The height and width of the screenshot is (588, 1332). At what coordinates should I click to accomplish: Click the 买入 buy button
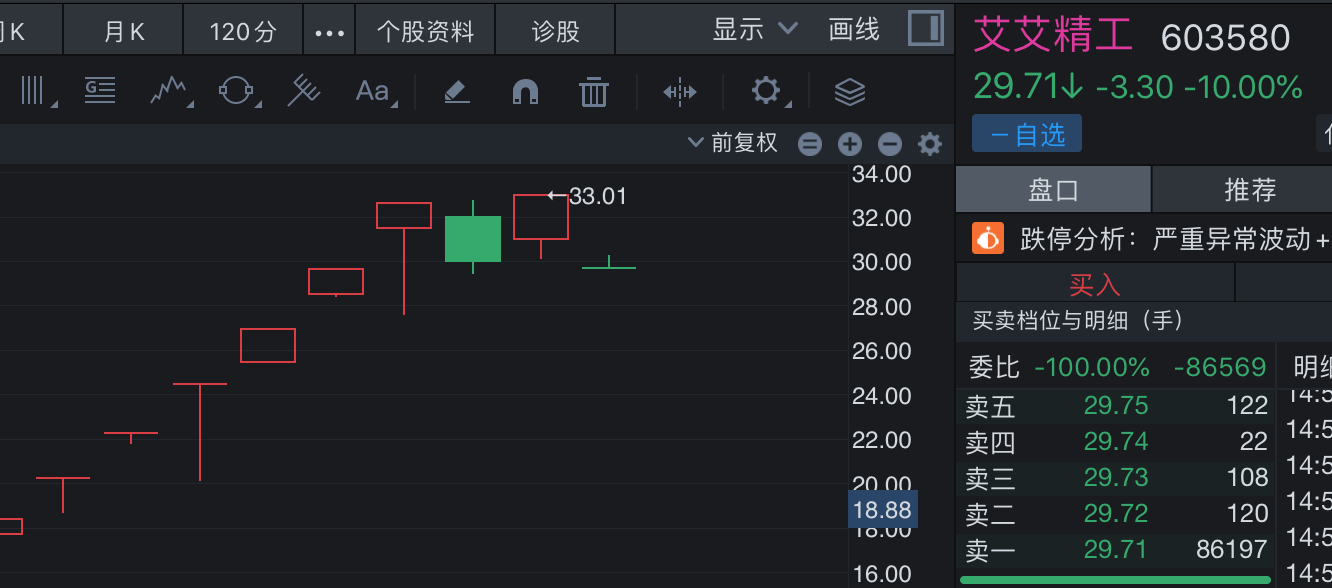(1095, 285)
